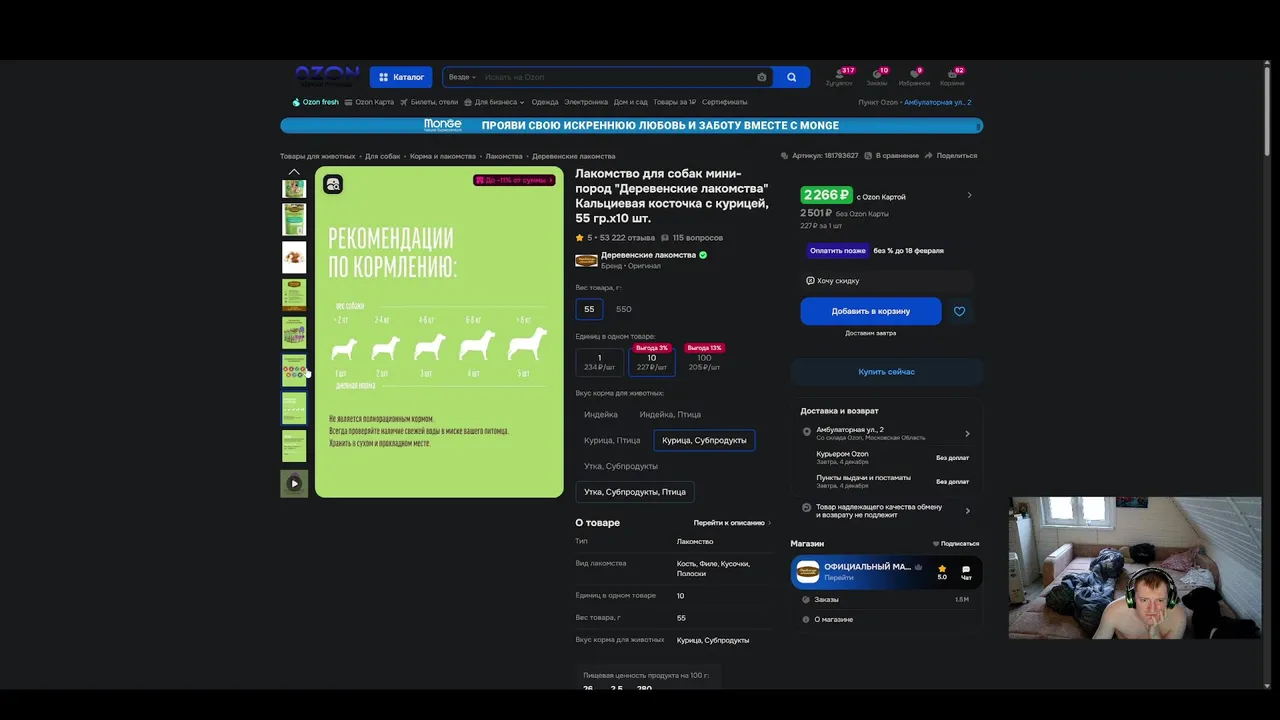This screenshot has height=720, width=1280.
Task: Open 53 222 отзыва reviews link
Action: 627,238
